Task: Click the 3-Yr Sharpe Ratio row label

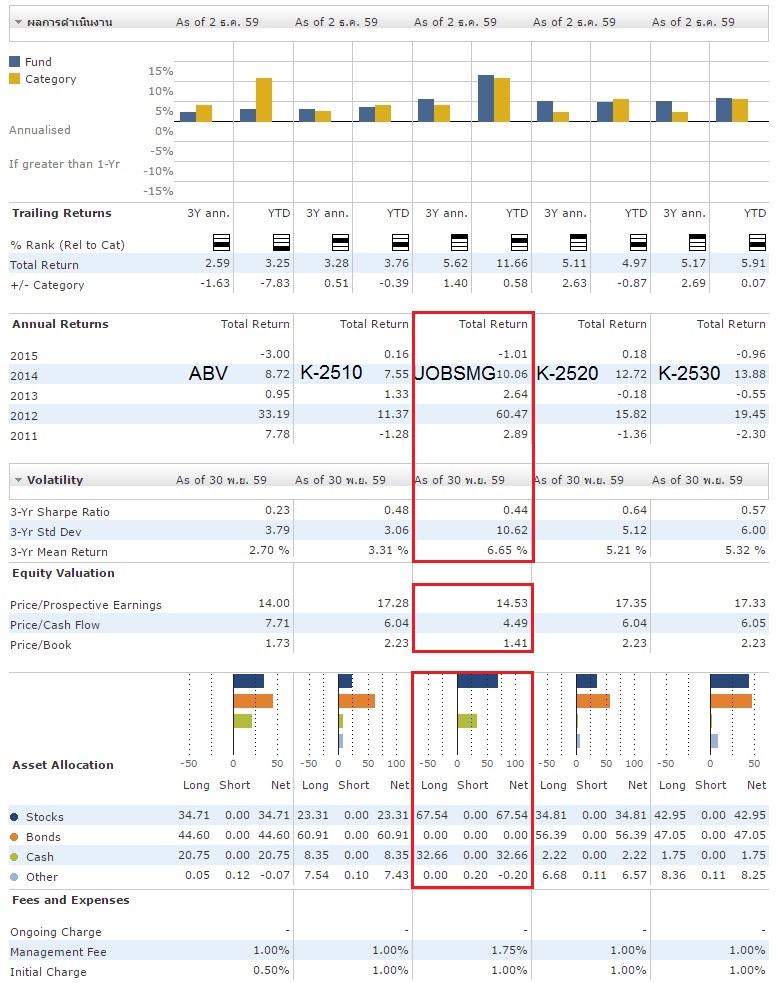Action: tap(60, 512)
